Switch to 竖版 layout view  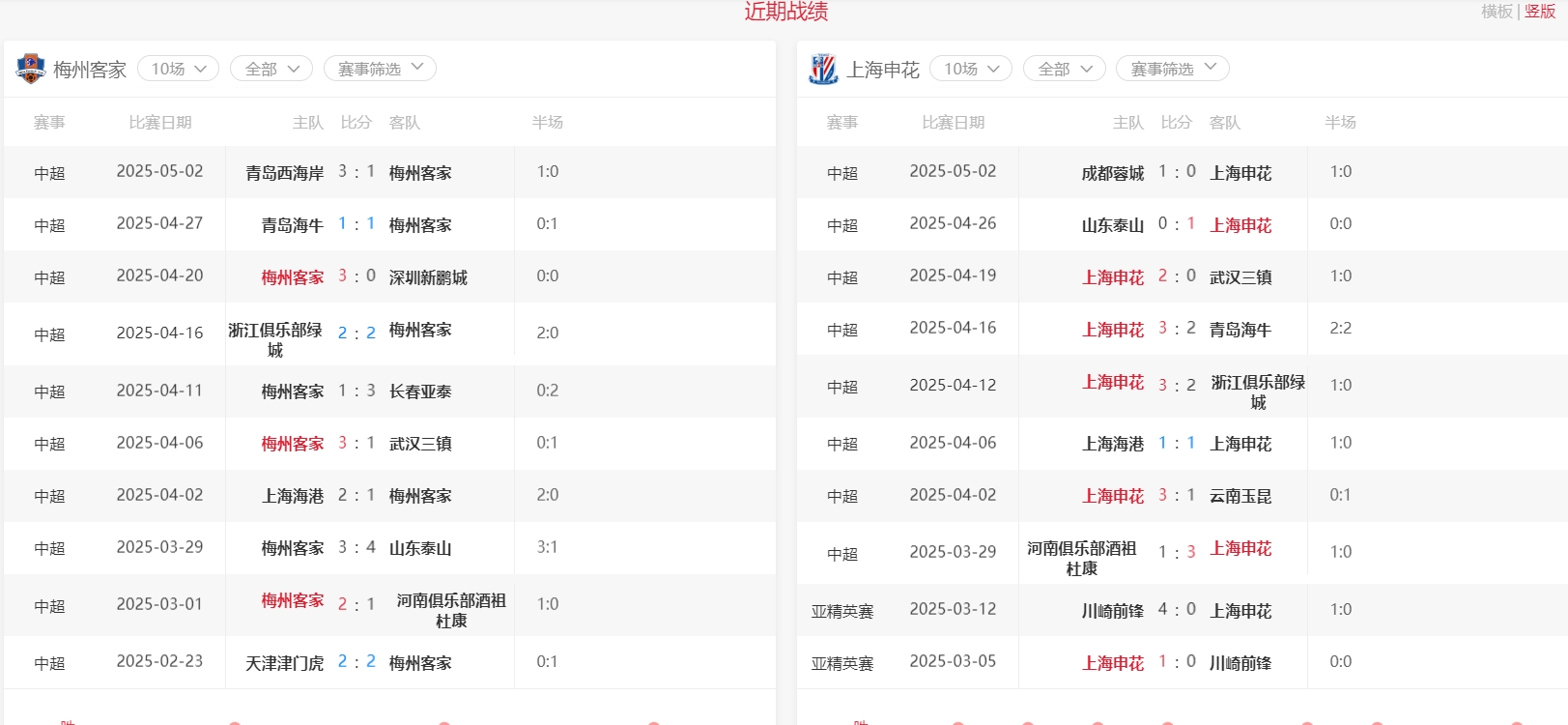coord(1540,12)
